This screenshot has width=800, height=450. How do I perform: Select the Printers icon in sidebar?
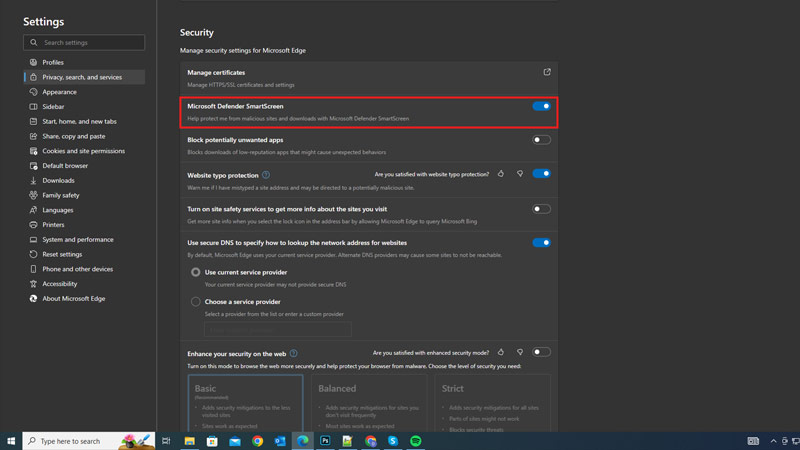point(33,224)
